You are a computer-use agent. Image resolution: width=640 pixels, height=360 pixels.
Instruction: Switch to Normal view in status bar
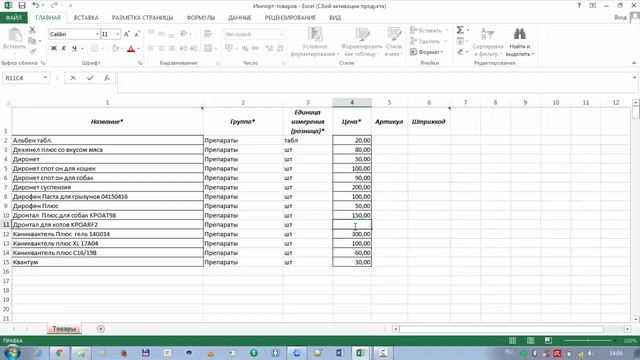click(513, 340)
